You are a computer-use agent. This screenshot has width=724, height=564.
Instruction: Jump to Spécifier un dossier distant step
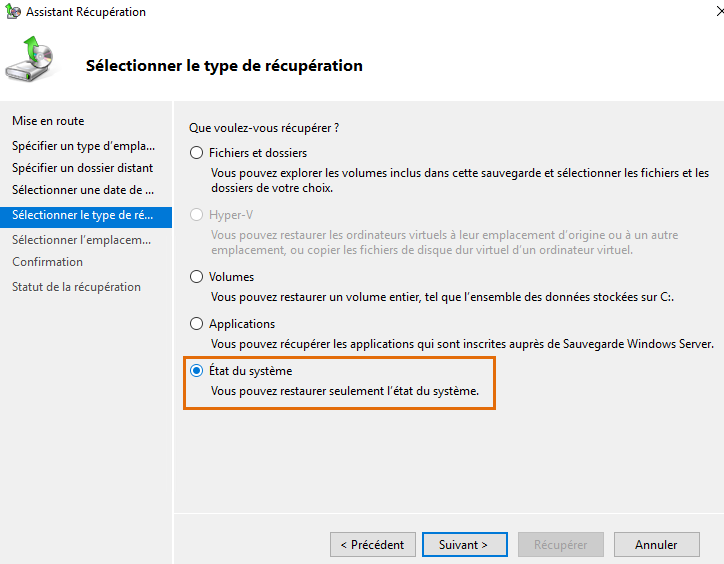[x=82, y=168]
